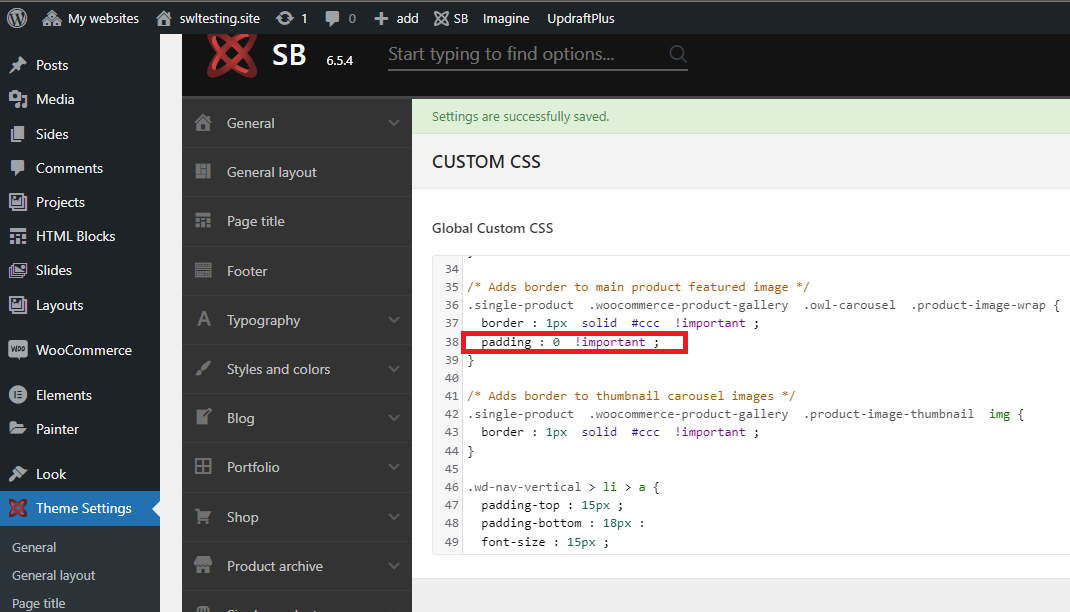
Task: Click the Look paintbrush icon
Action: coord(18,473)
